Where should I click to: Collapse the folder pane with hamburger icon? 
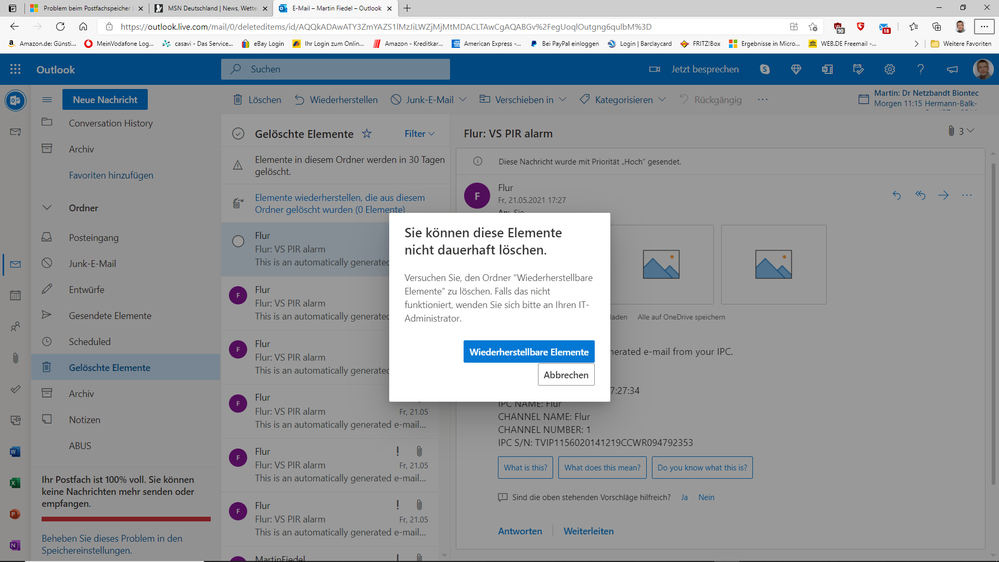coord(47,99)
